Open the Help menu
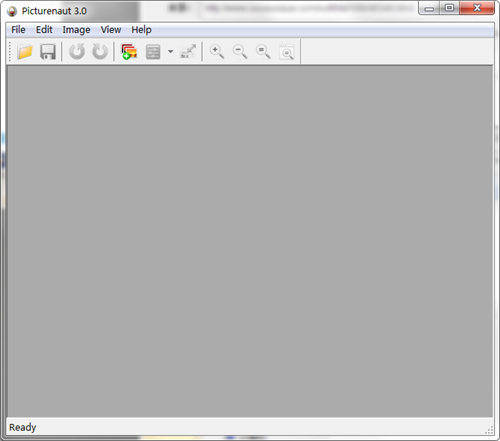The image size is (500, 441). [141, 30]
